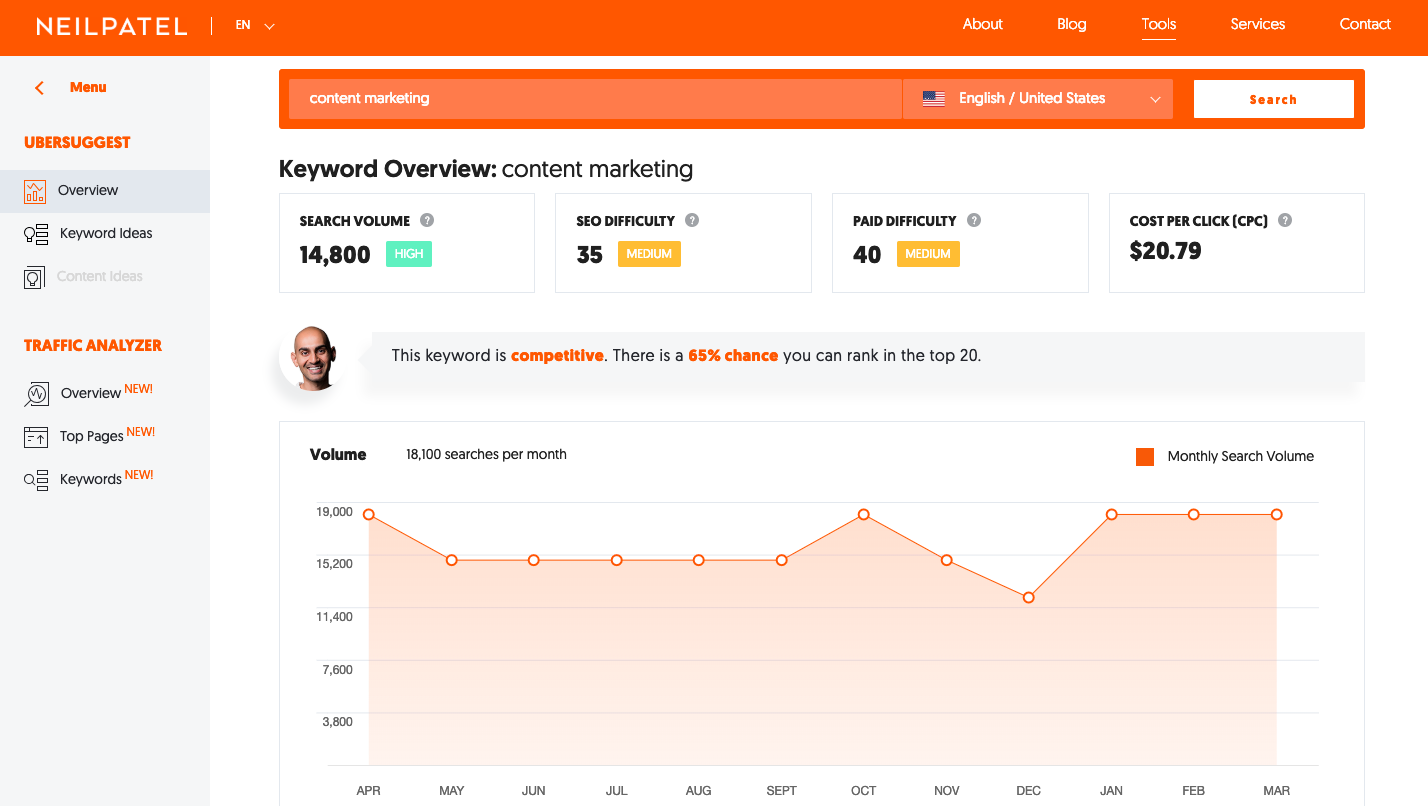The height and width of the screenshot is (806, 1428).
Task: Click the TRAFFIC ANALYZER section heading
Action: (93, 346)
